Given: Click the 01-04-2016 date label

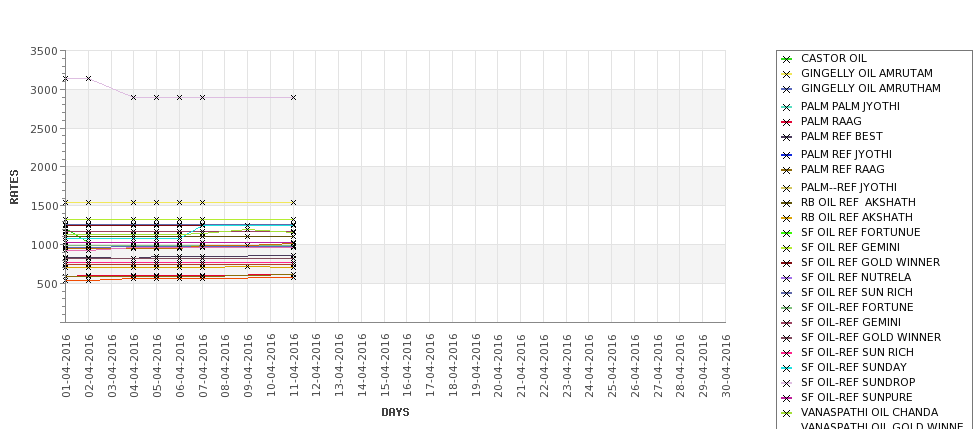Looking at the screenshot, I should pyautogui.click(x=66, y=366).
